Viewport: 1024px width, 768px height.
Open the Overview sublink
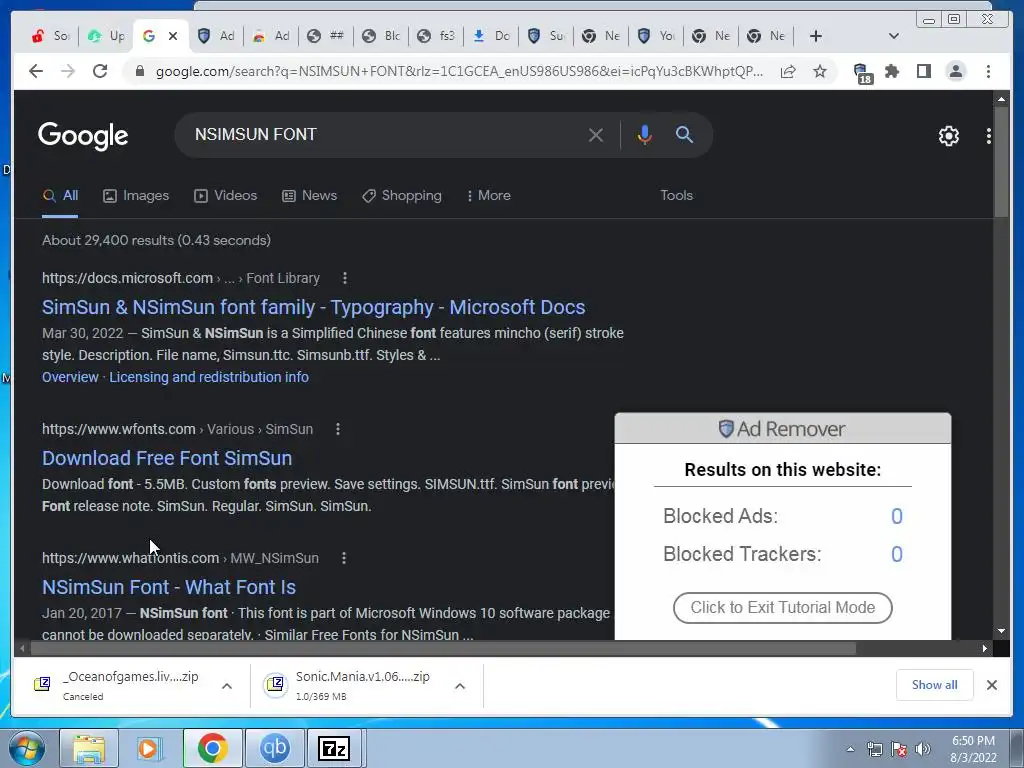coord(70,377)
